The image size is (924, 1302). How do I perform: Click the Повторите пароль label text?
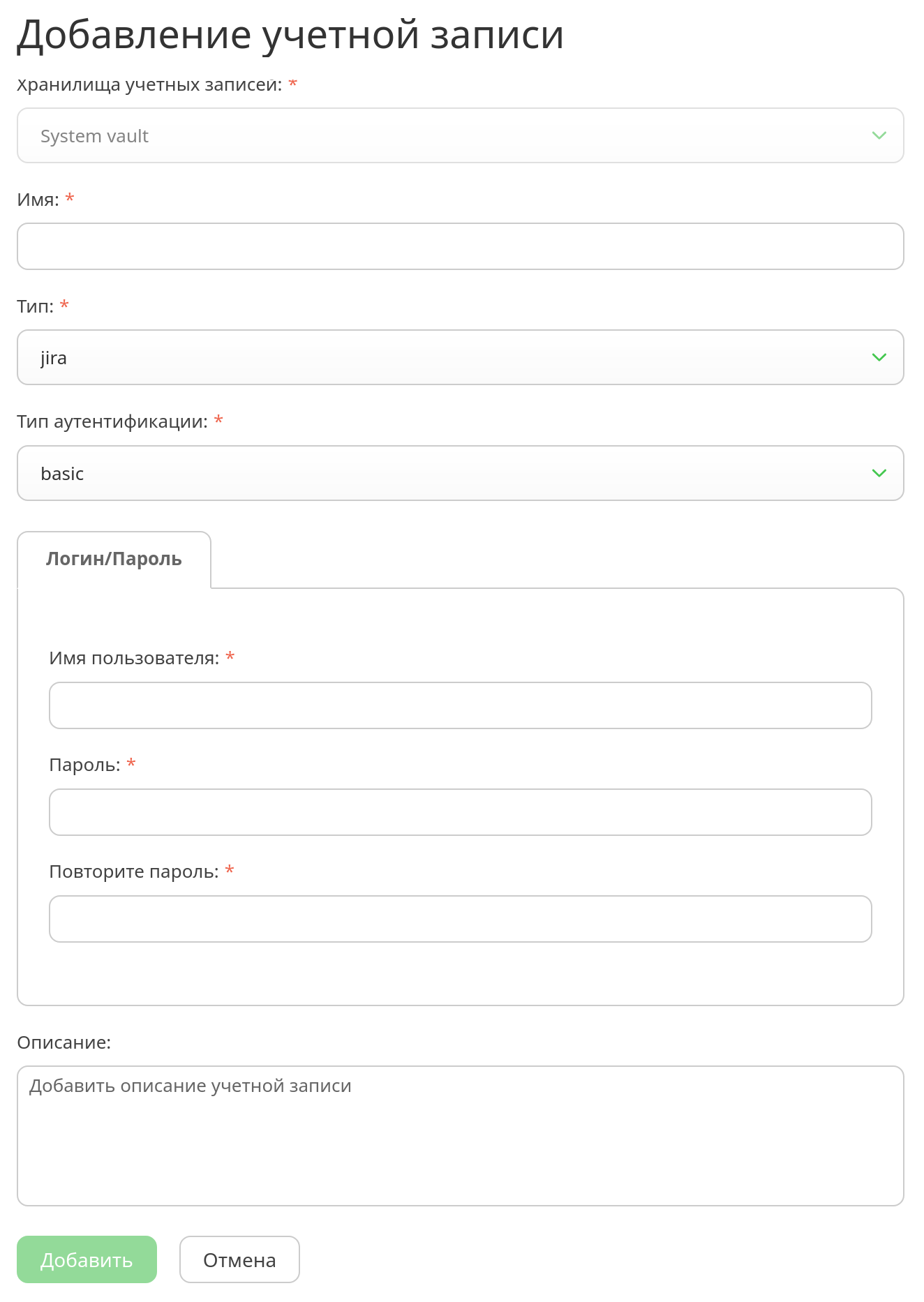pos(134,872)
